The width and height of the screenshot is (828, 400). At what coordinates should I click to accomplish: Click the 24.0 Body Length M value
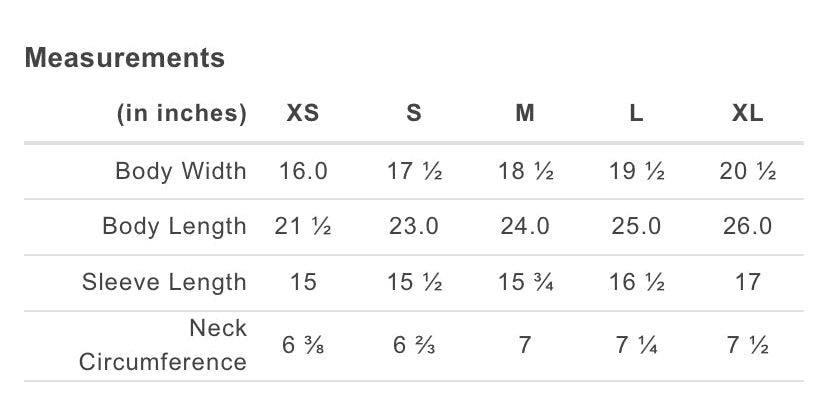[525, 226]
